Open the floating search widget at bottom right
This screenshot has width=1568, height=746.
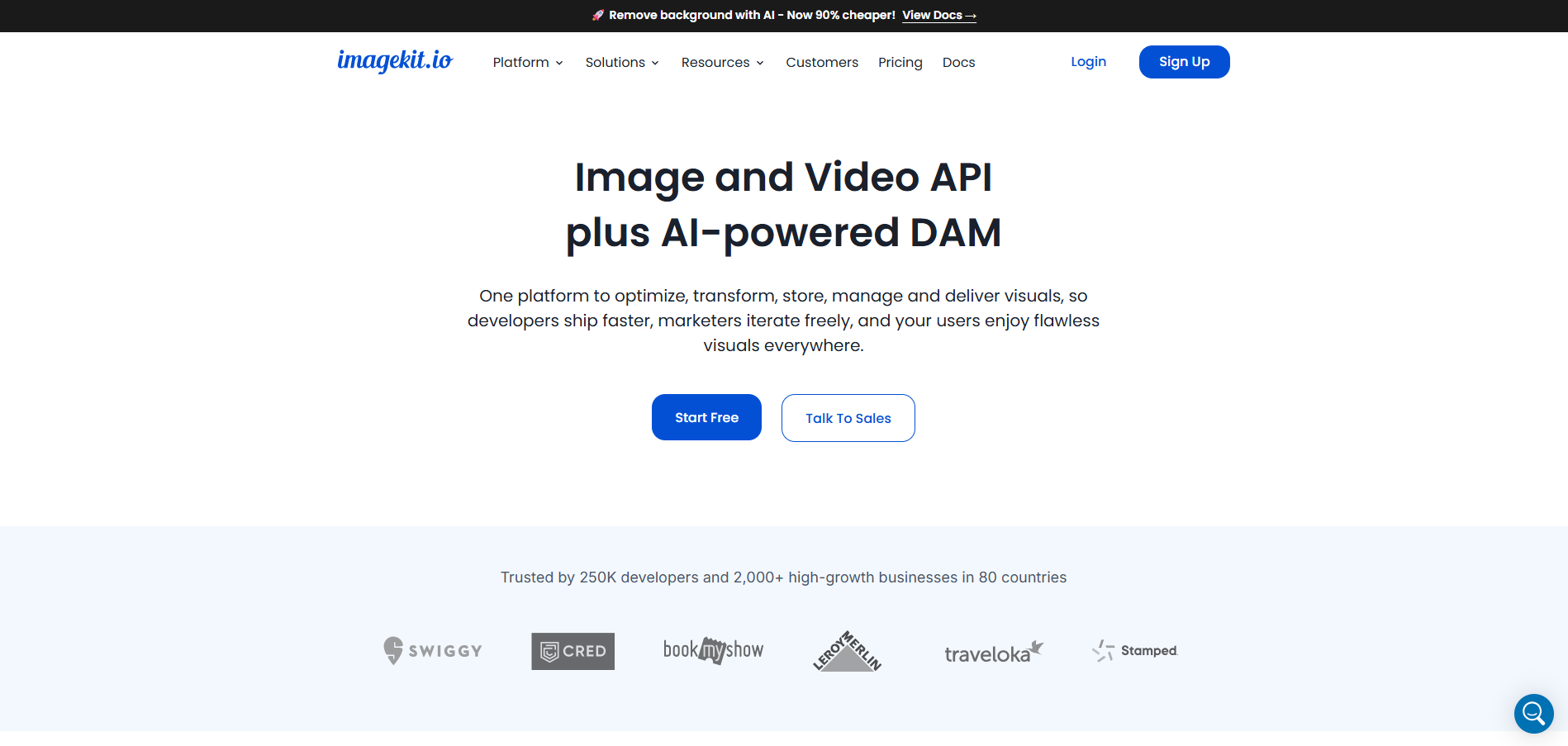click(x=1533, y=713)
